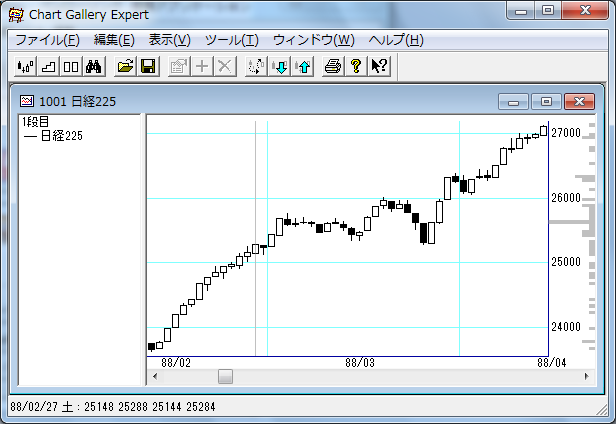Click the cyan up arrow icon
The image size is (616, 424).
(x=303, y=66)
